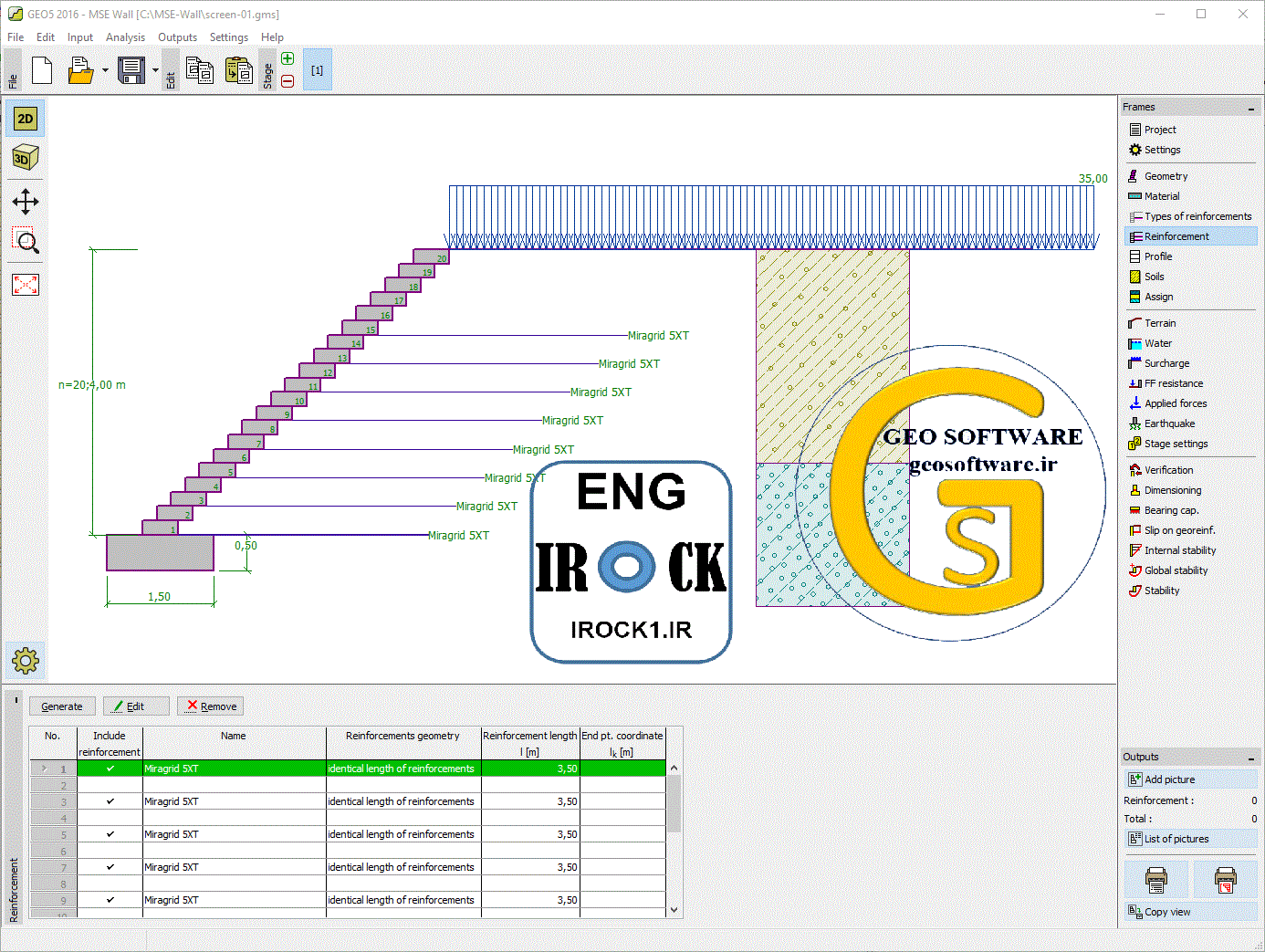Click the zoom extents fit icon
Screen dimensions: 1265x952
pos(26,285)
